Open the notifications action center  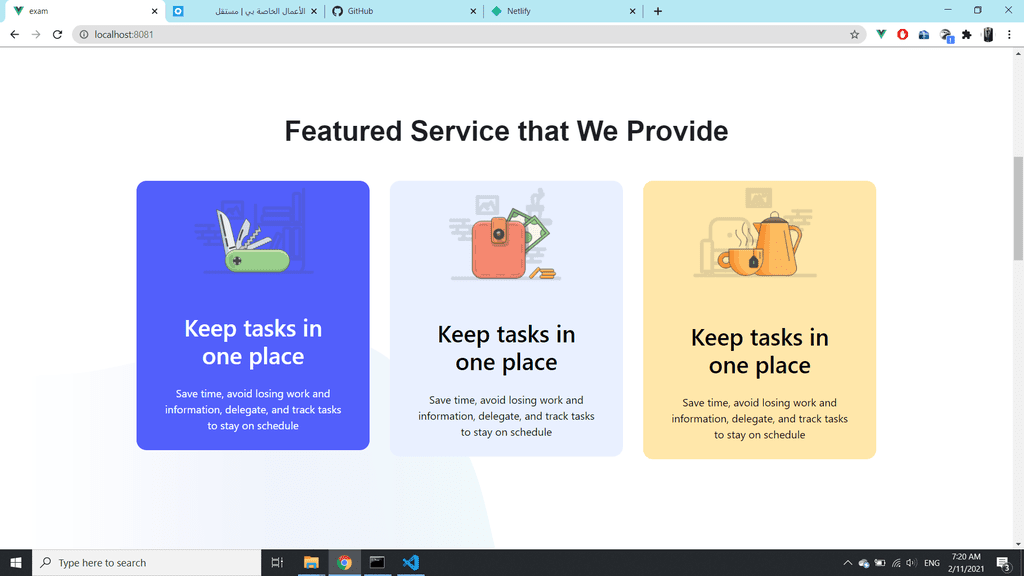tap(1004, 563)
